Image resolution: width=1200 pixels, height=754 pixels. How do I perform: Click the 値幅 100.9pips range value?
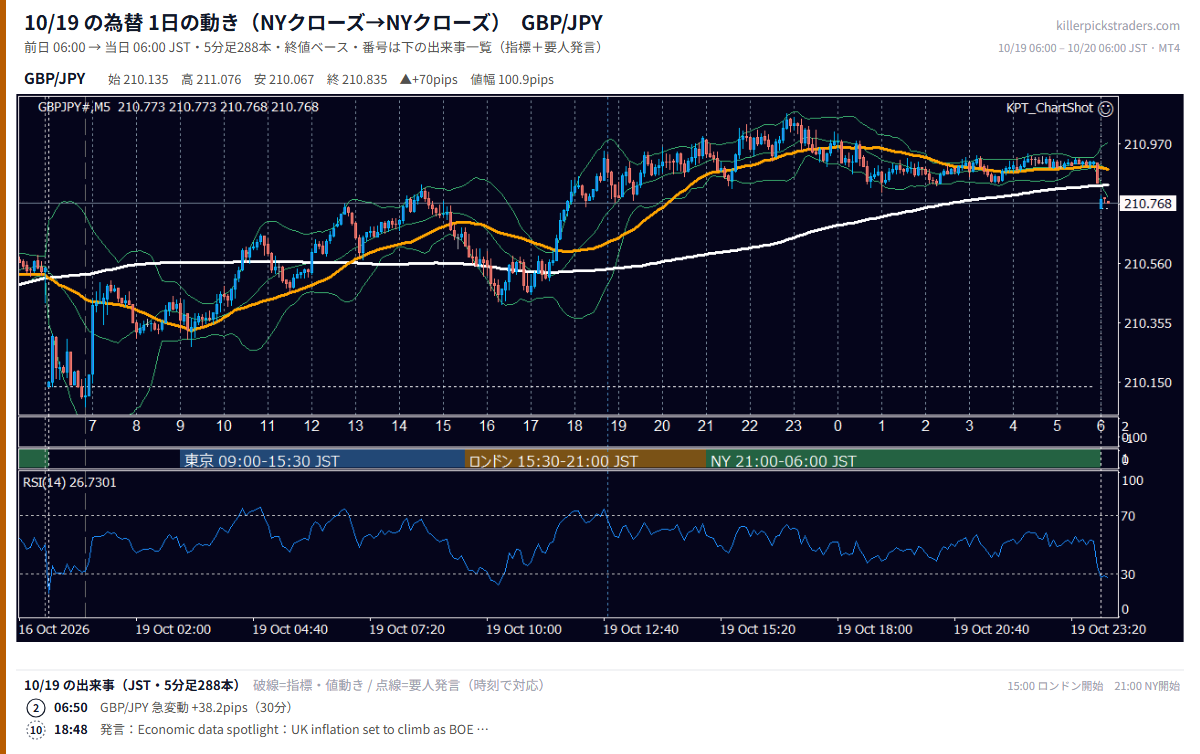coord(511,80)
